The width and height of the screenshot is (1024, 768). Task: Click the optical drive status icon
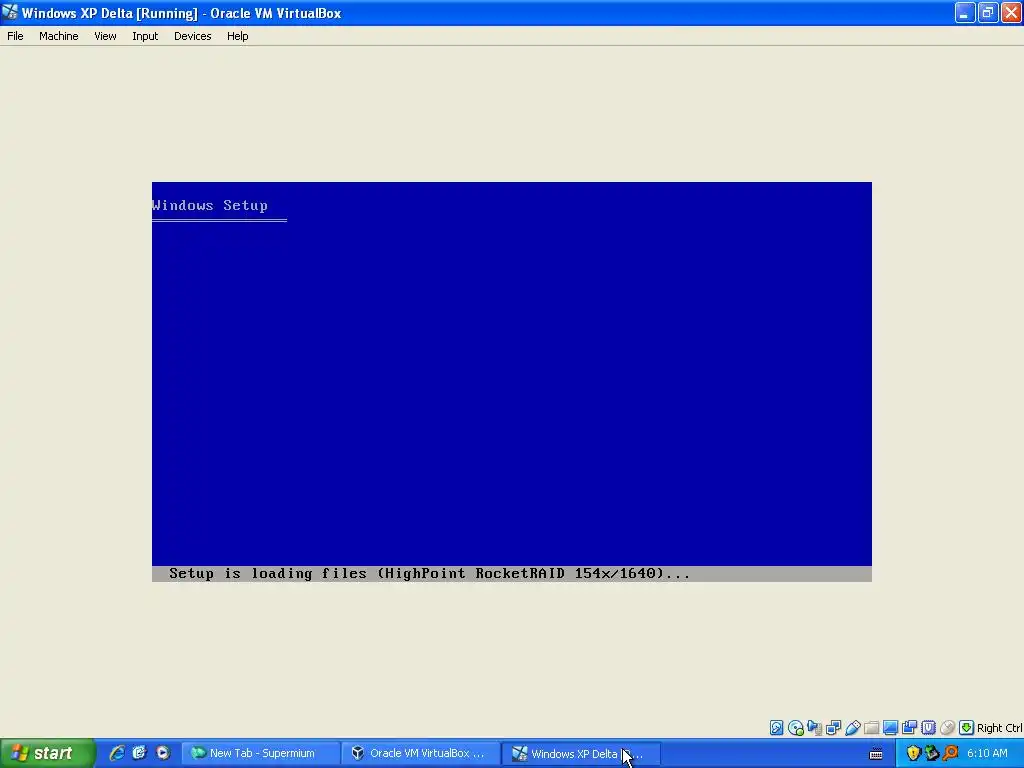795,728
